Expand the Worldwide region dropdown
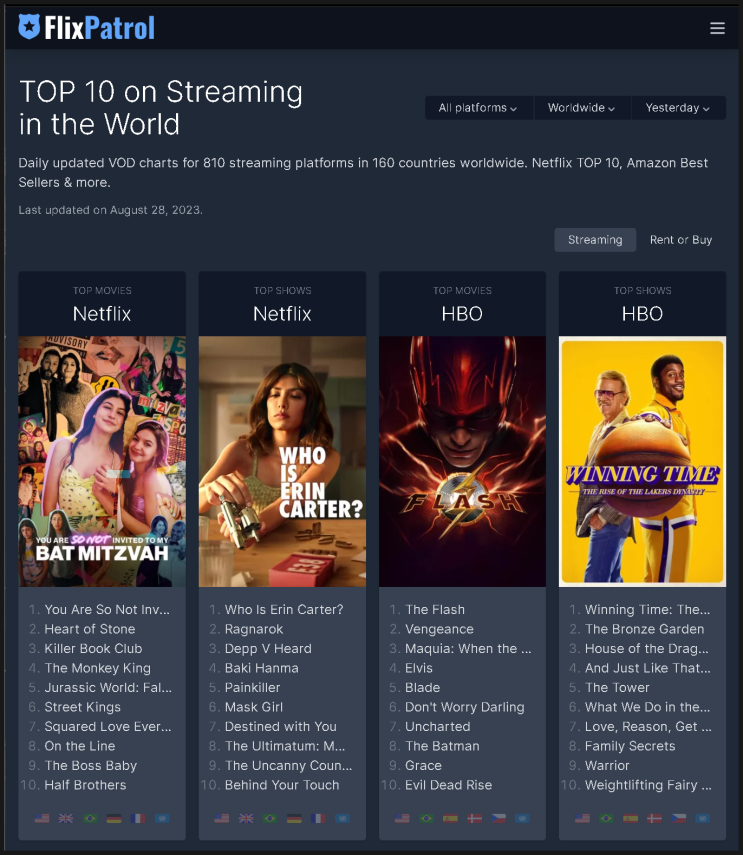The height and width of the screenshot is (855, 743). click(x=582, y=108)
